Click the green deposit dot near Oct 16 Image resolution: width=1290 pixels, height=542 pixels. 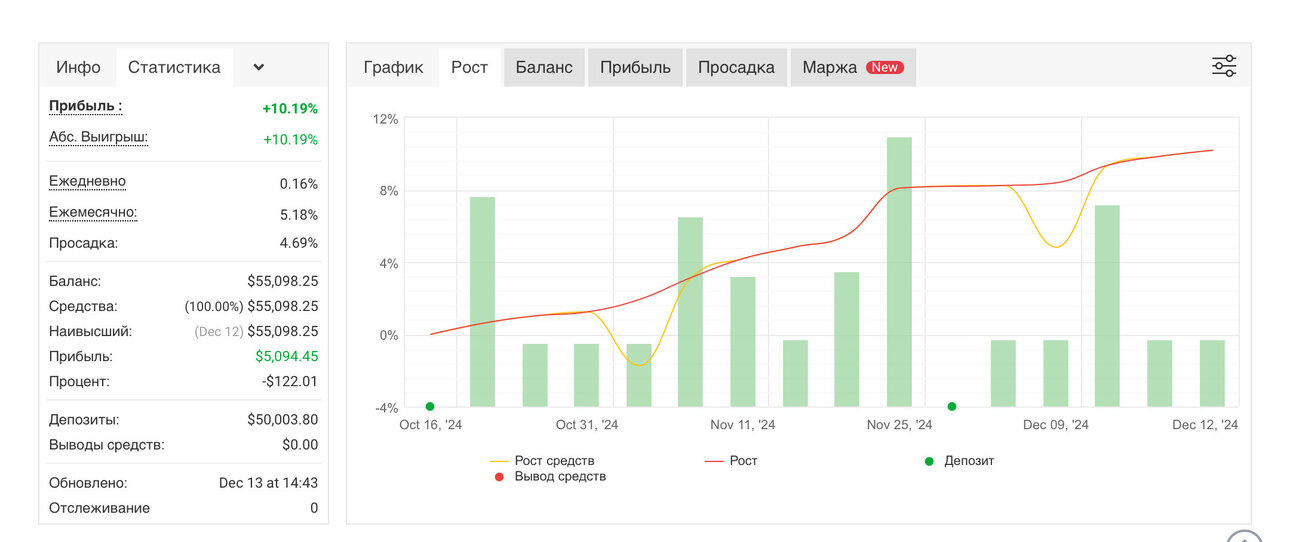coord(430,406)
